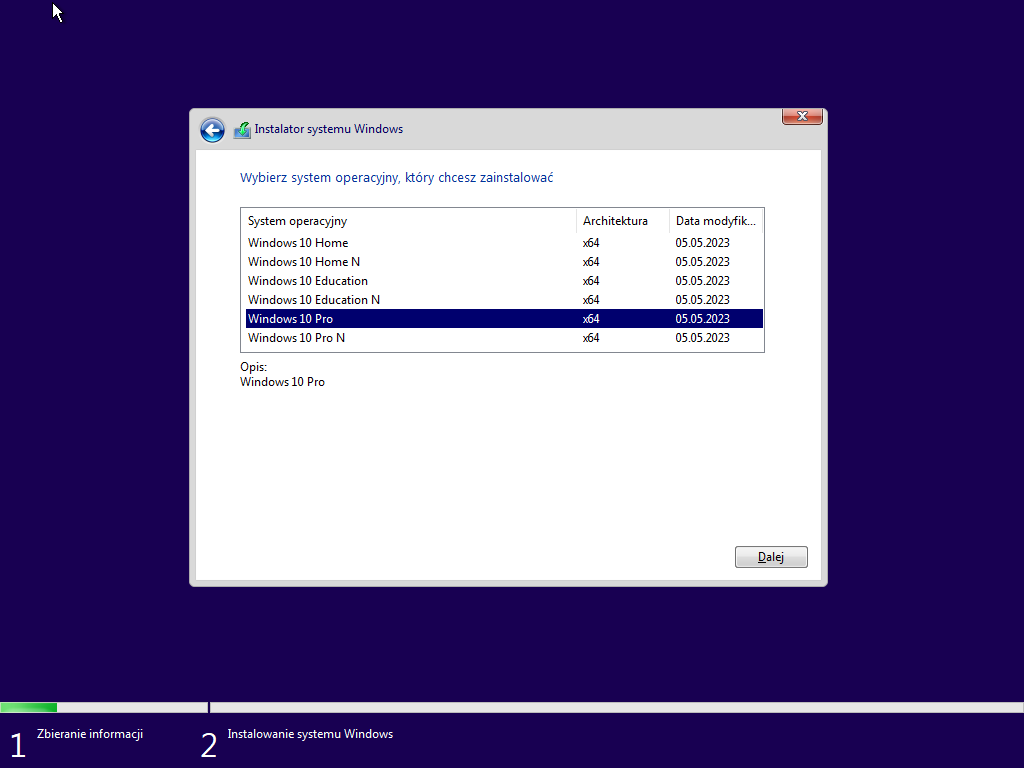The height and width of the screenshot is (768, 1024).
Task: Click step 1 Zbieranie informacji label
Action: (x=89, y=734)
